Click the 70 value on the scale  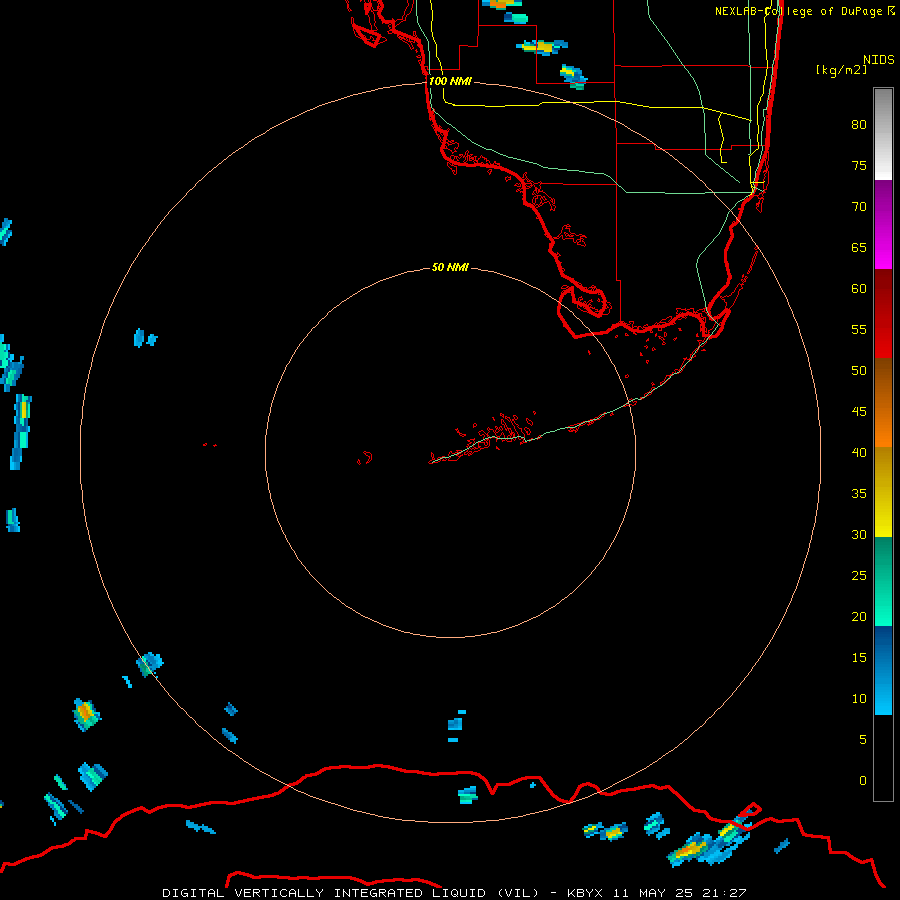point(859,207)
